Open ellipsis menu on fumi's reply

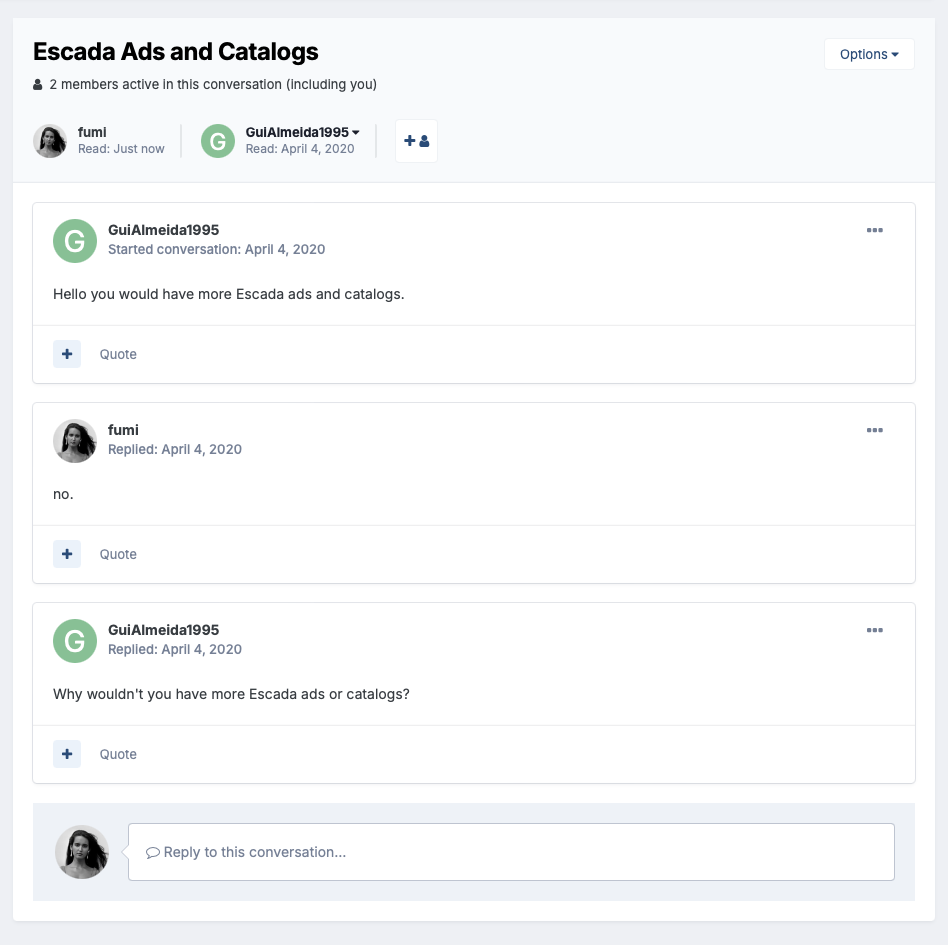coord(875,430)
